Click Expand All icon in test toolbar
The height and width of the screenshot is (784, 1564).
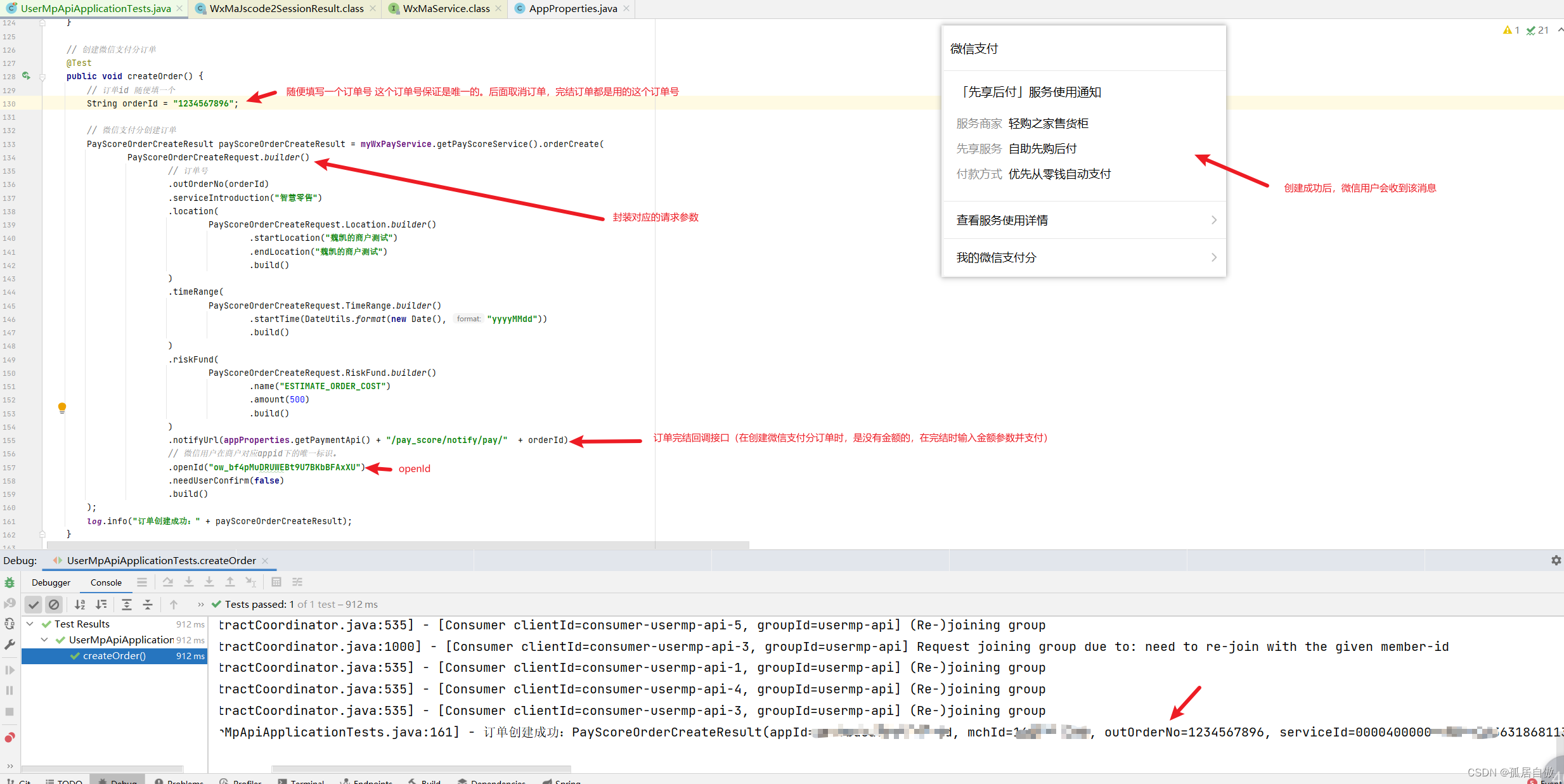tap(127, 605)
